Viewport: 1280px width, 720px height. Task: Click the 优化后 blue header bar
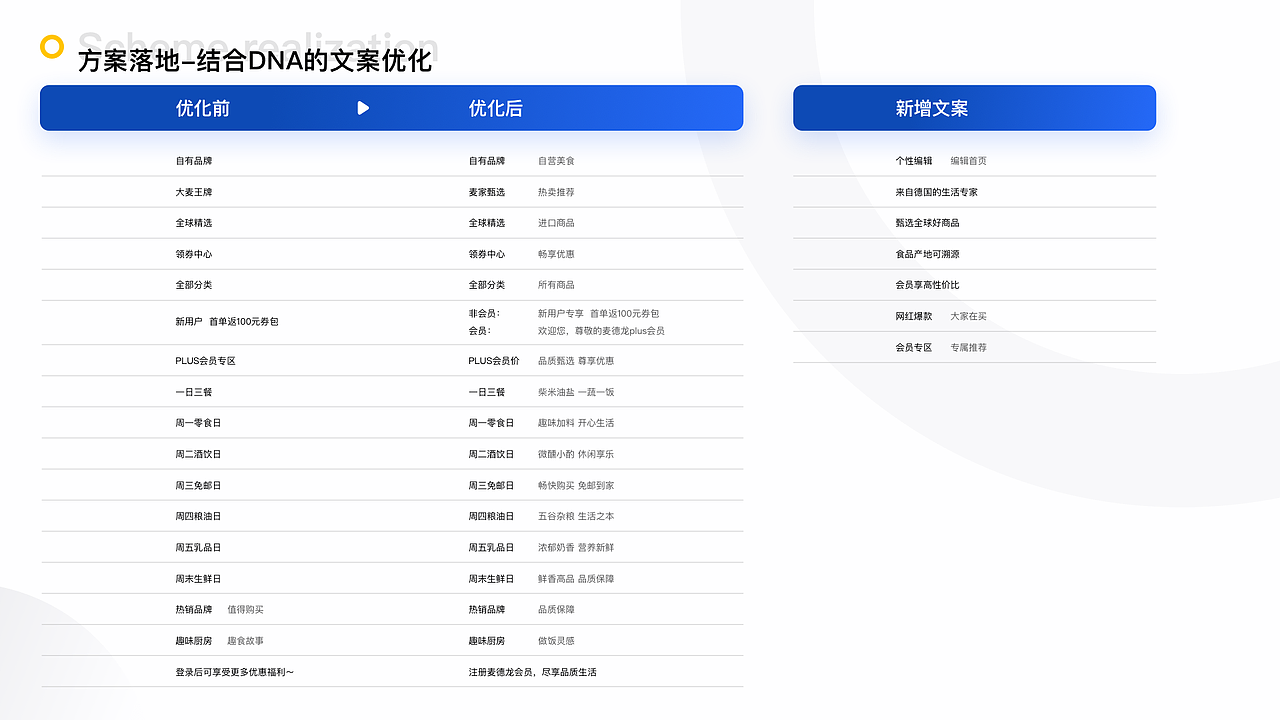click(500, 108)
